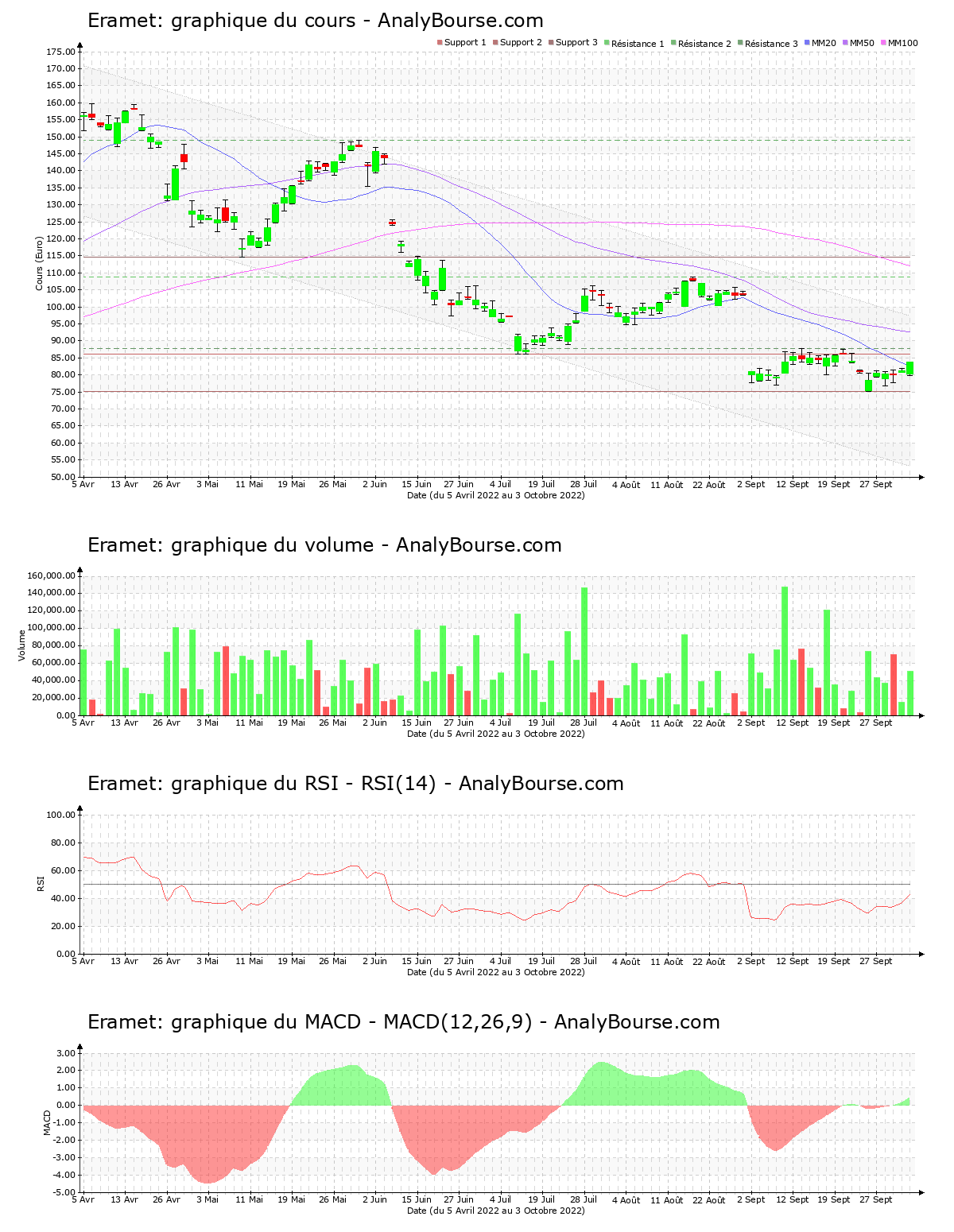
Task: Click the 'MACD' vertical axis label
Action: [x=48, y=1122]
